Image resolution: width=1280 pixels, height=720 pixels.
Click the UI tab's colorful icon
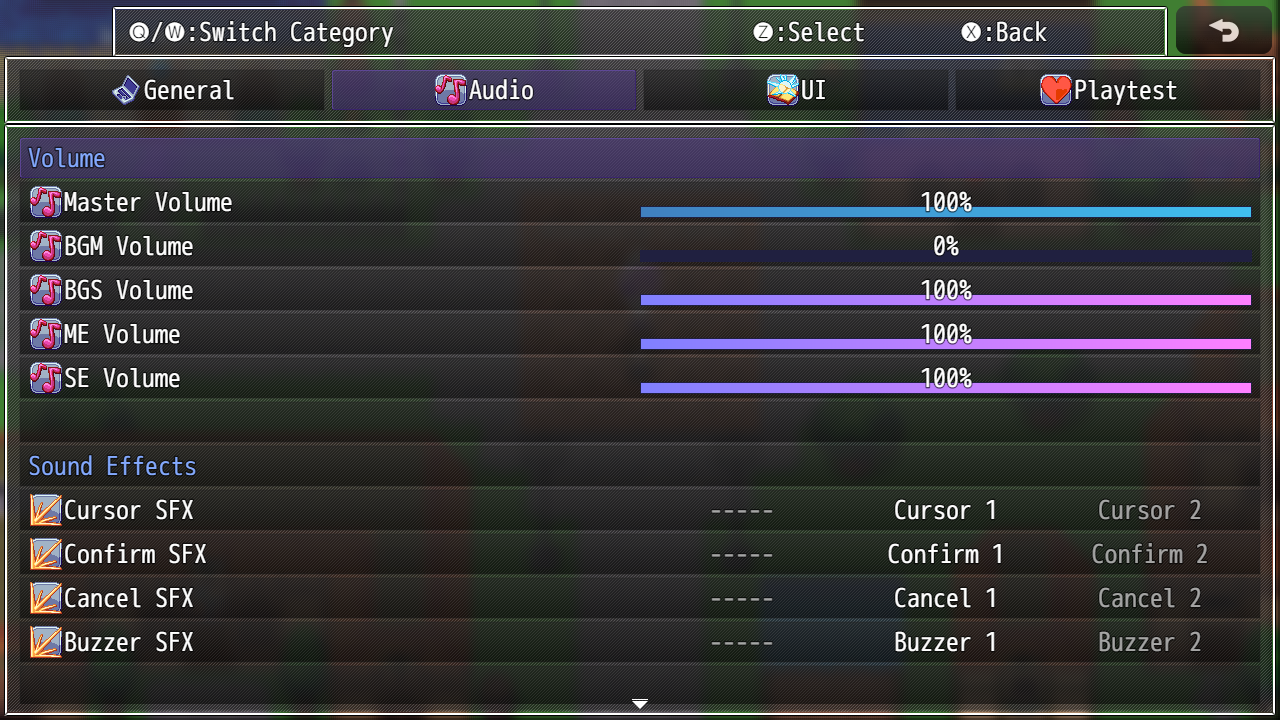(x=782, y=90)
